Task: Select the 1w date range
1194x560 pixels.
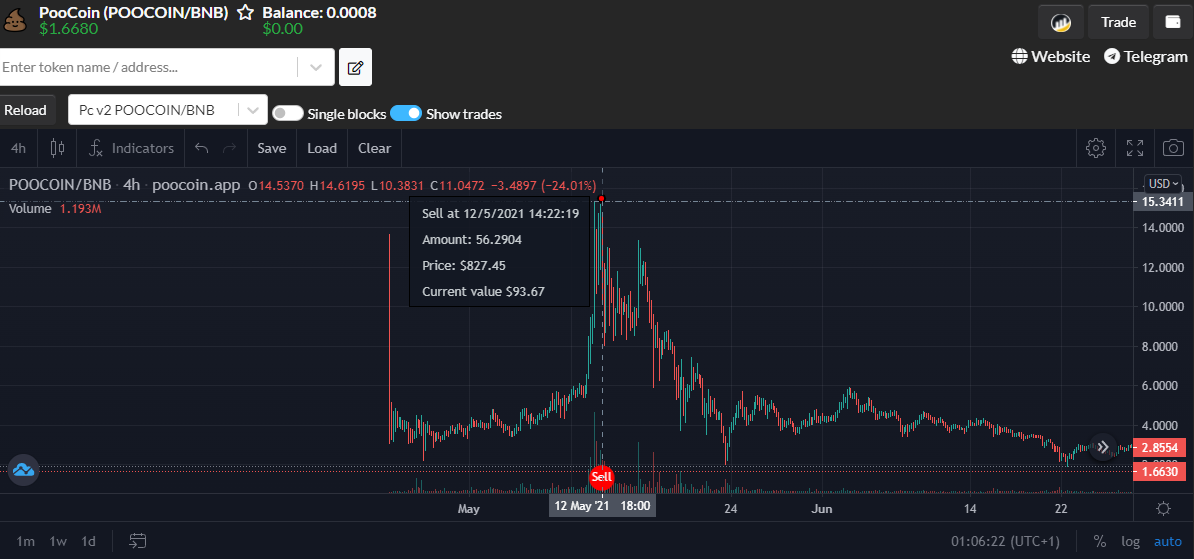Action: tap(58, 542)
